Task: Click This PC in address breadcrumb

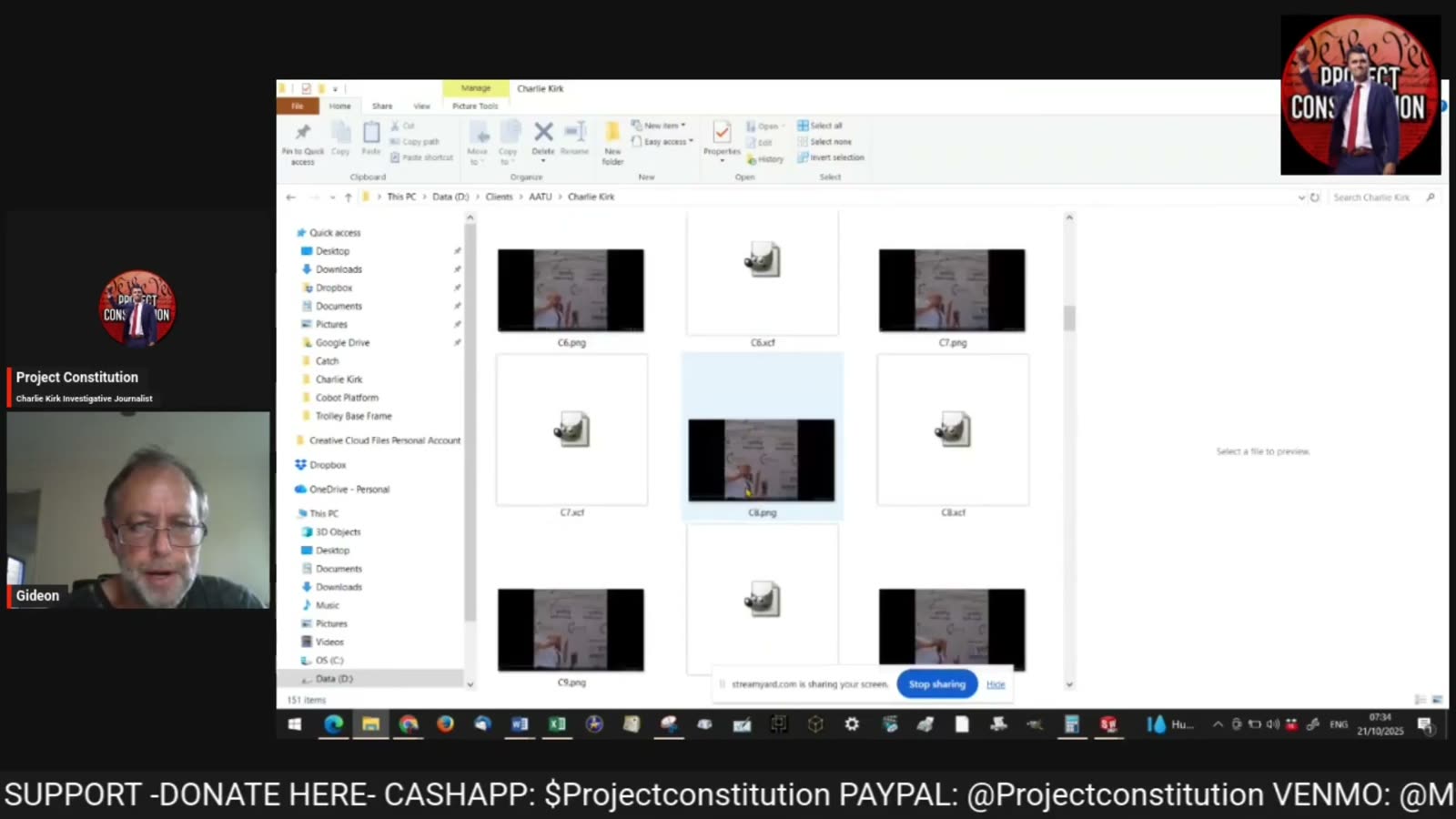Action: click(x=401, y=197)
